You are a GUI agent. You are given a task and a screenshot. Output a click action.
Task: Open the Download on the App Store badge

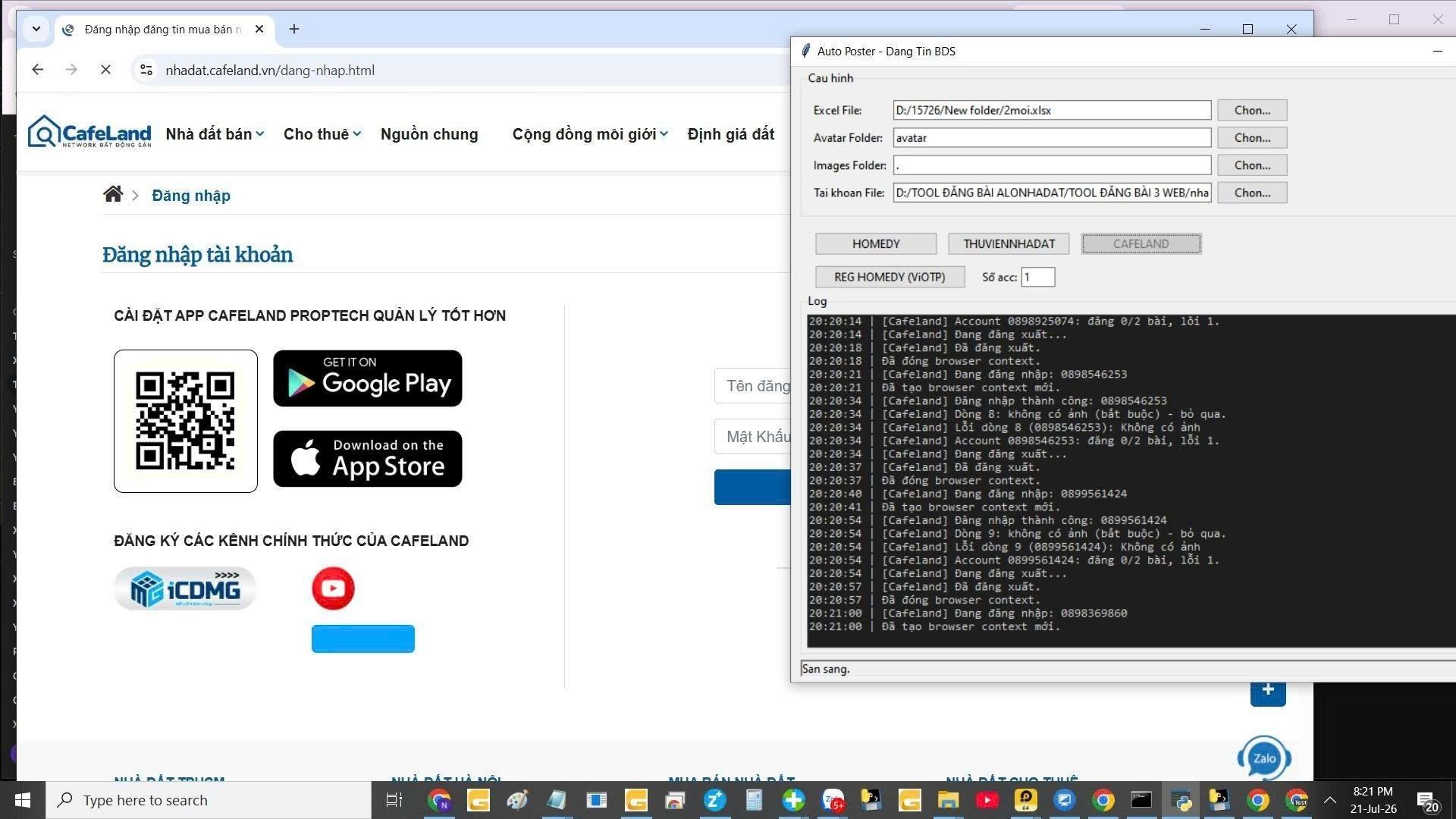pos(368,459)
